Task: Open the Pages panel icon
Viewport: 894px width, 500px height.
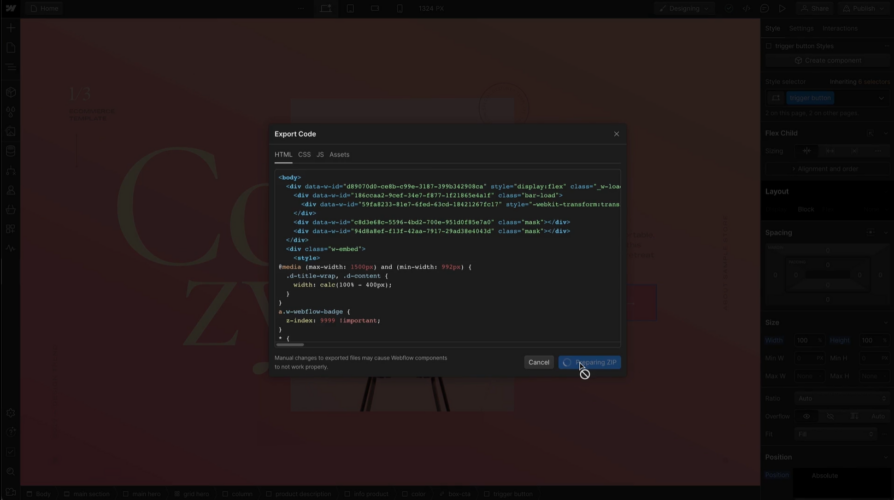Action: pyautogui.click(x=10, y=48)
